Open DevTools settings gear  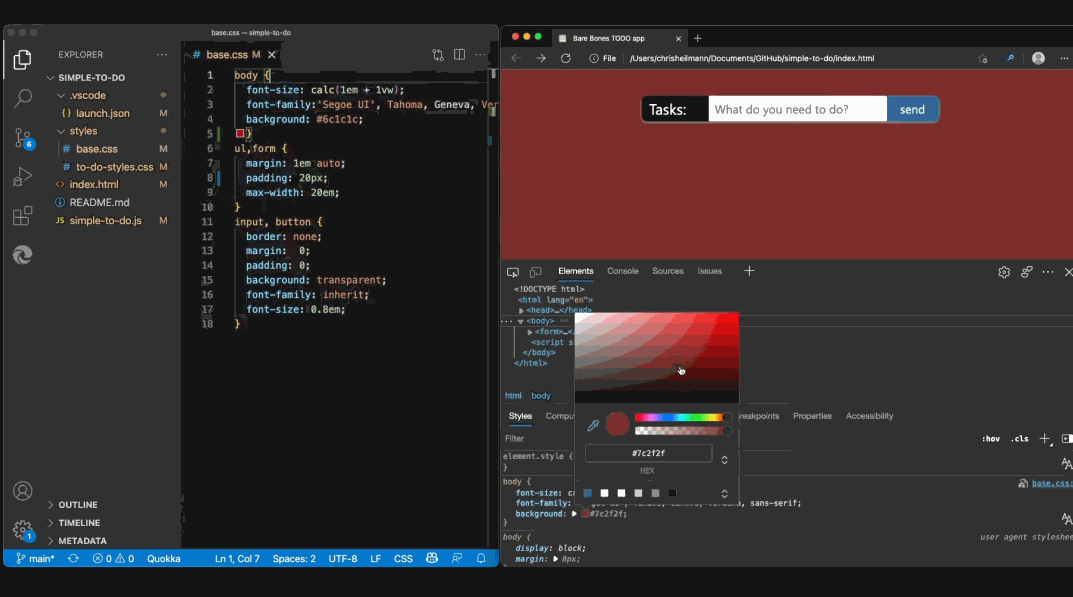pyautogui.click(x=1003, y=271)
